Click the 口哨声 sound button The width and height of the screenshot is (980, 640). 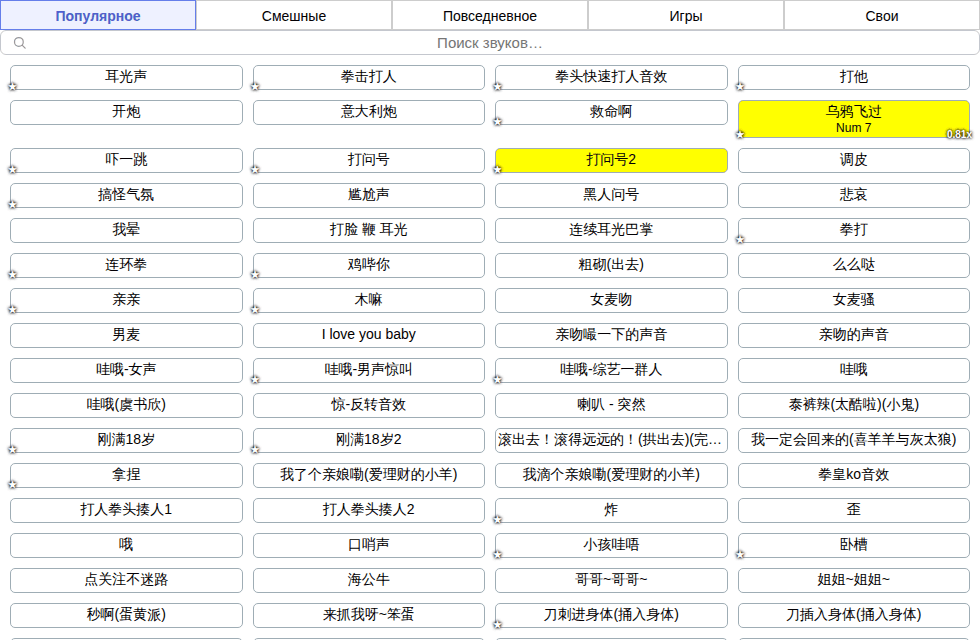(369, 545)
